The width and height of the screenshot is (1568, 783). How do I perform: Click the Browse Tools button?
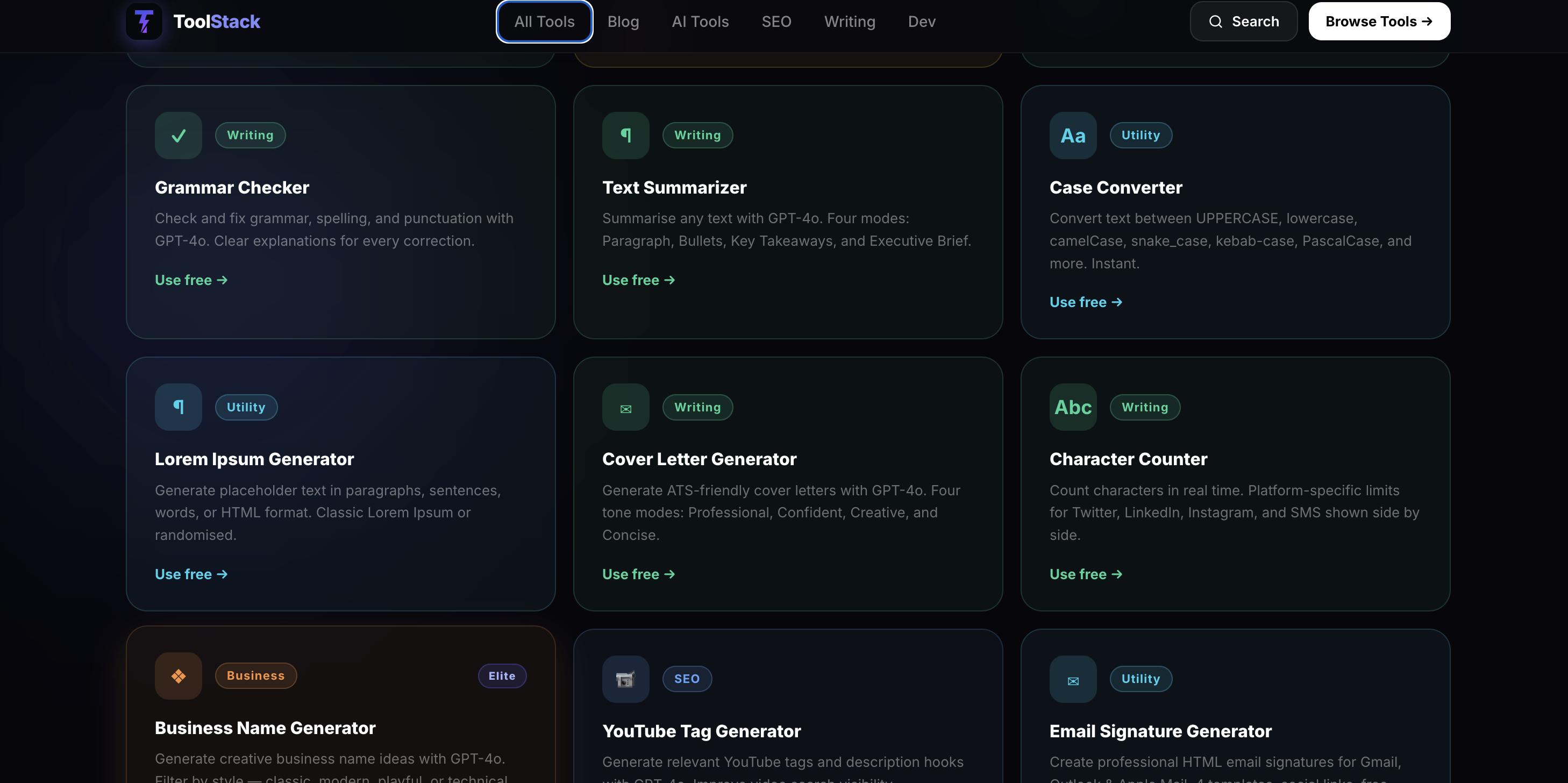[x=1379, y=20]
